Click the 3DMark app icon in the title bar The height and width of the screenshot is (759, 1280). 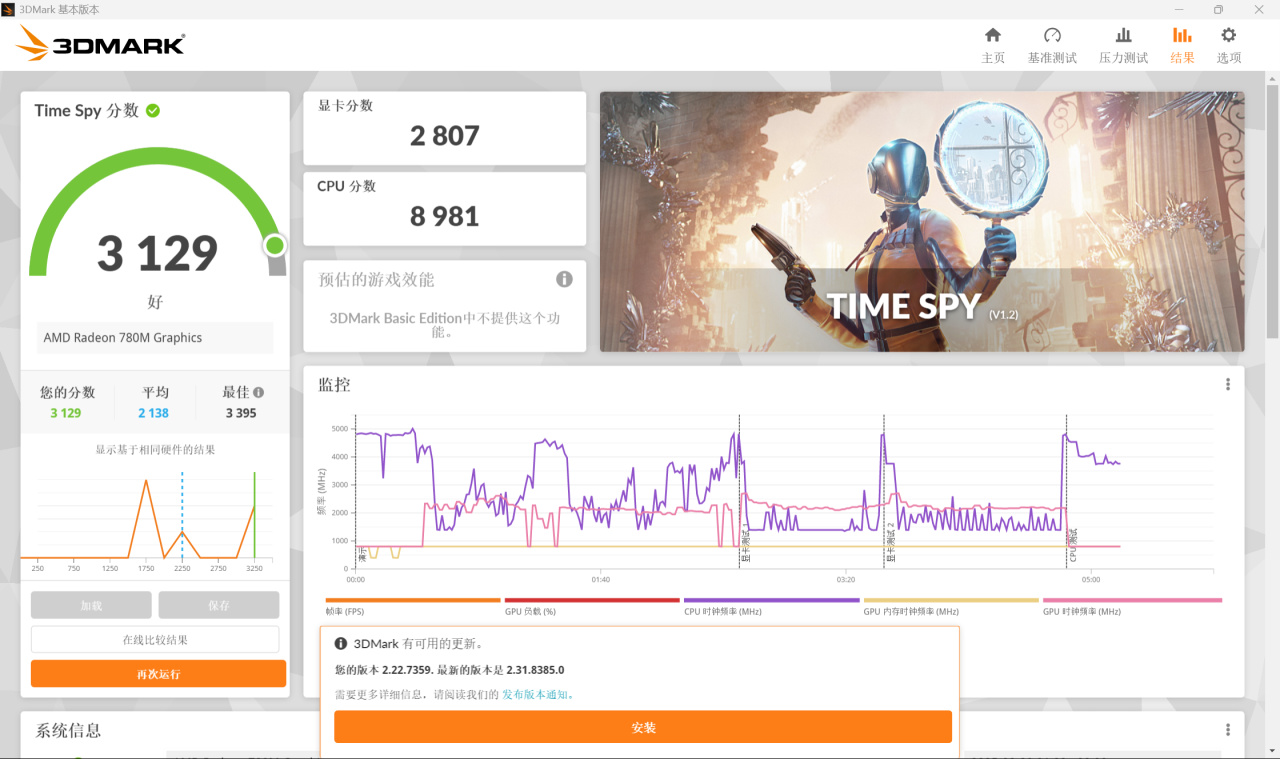coord(8,9)
